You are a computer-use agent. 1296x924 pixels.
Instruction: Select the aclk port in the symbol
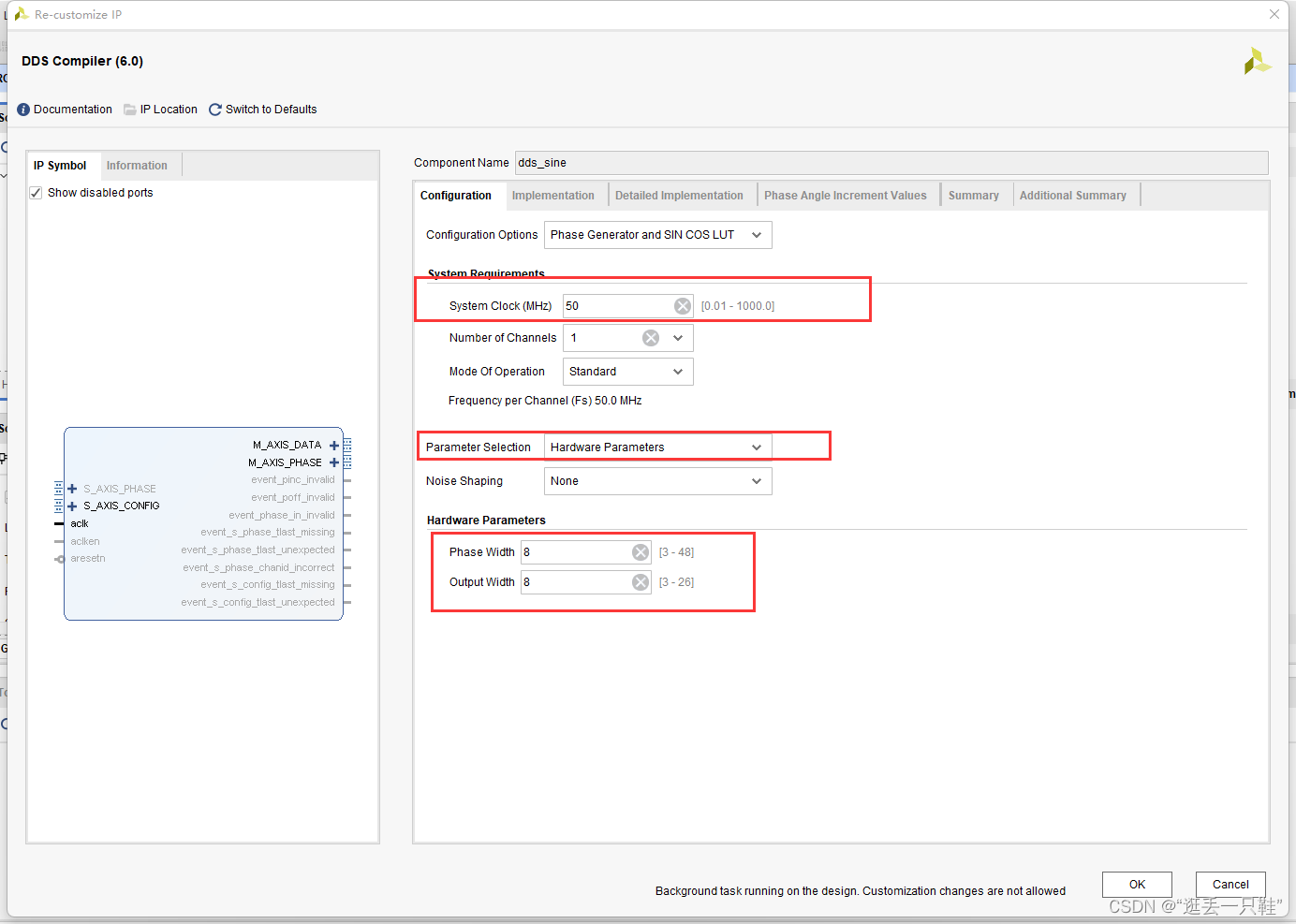coord(80,523)
